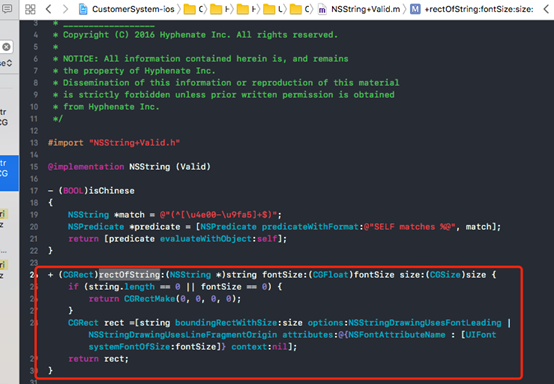Click boundingRectWithSize: method call
The image size is (554, 384).
point(226,323)
